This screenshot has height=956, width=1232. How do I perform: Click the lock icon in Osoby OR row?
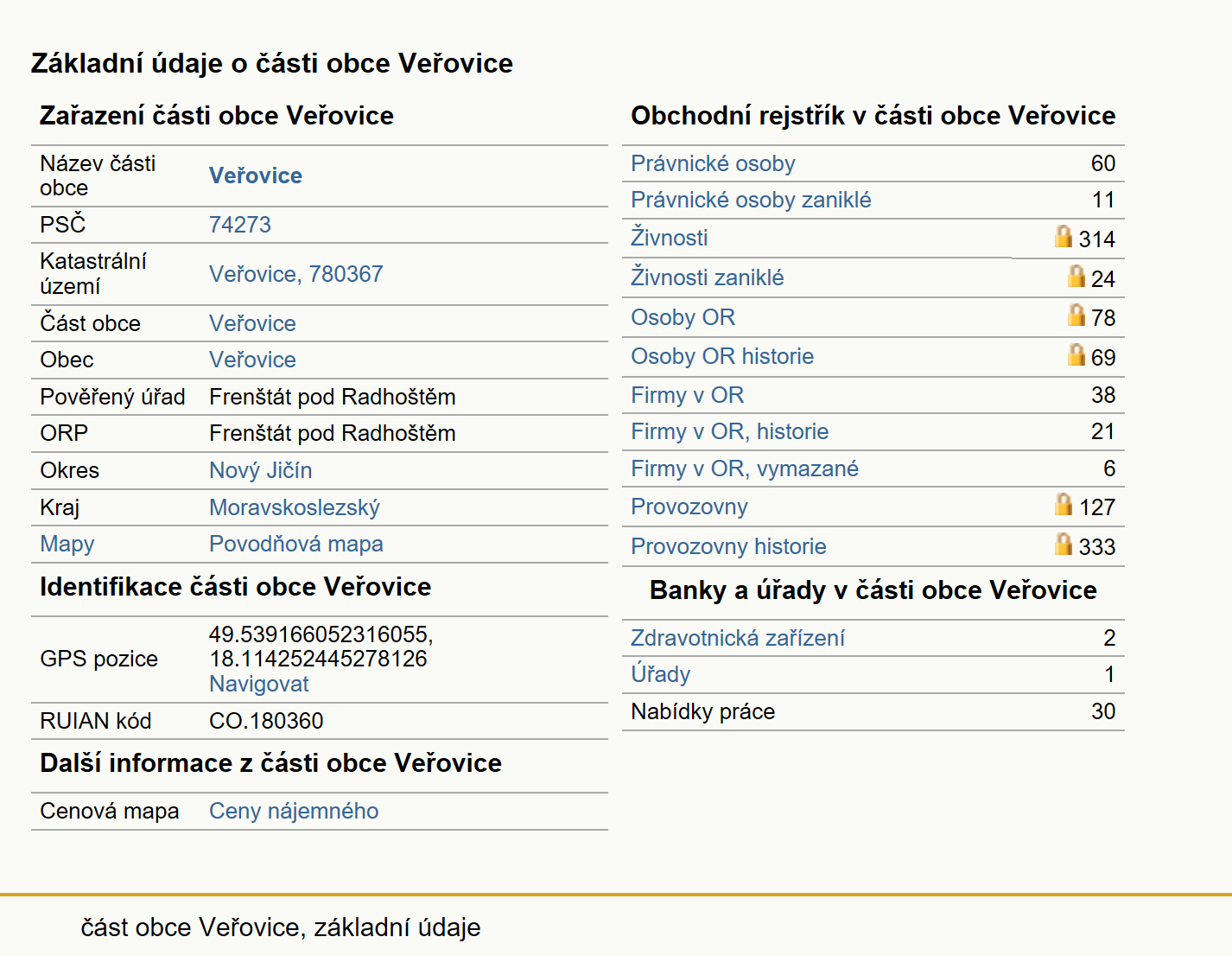coord(1076,315)
